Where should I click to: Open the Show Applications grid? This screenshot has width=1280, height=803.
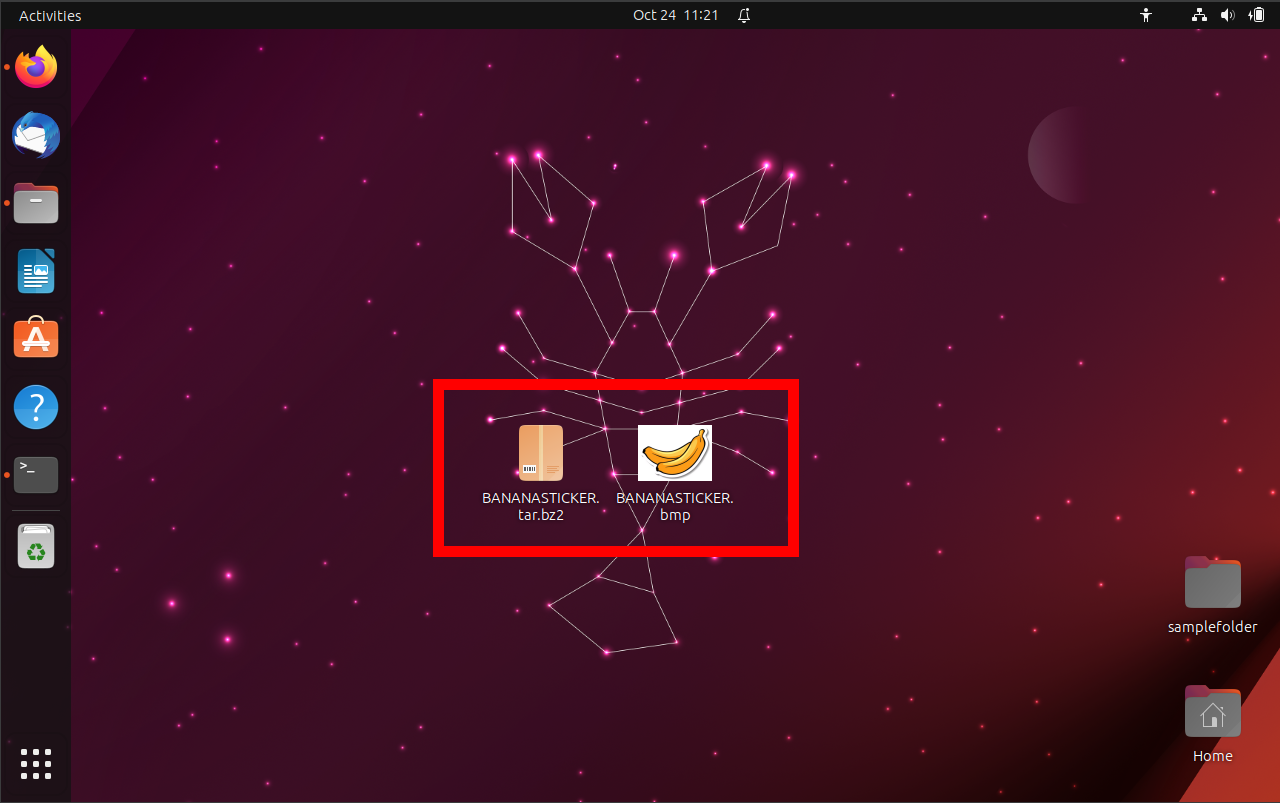click(x=36, y=763)
